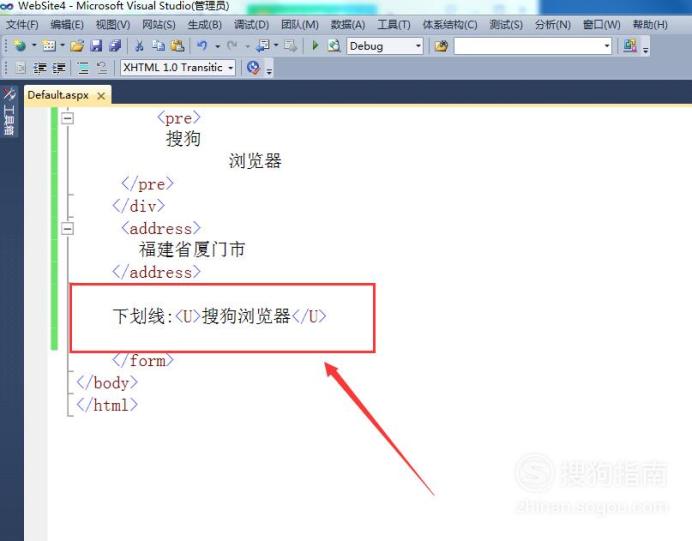Open the Undo history dropdown arrow
692x541 pixels.
click(x=218, y=46)
